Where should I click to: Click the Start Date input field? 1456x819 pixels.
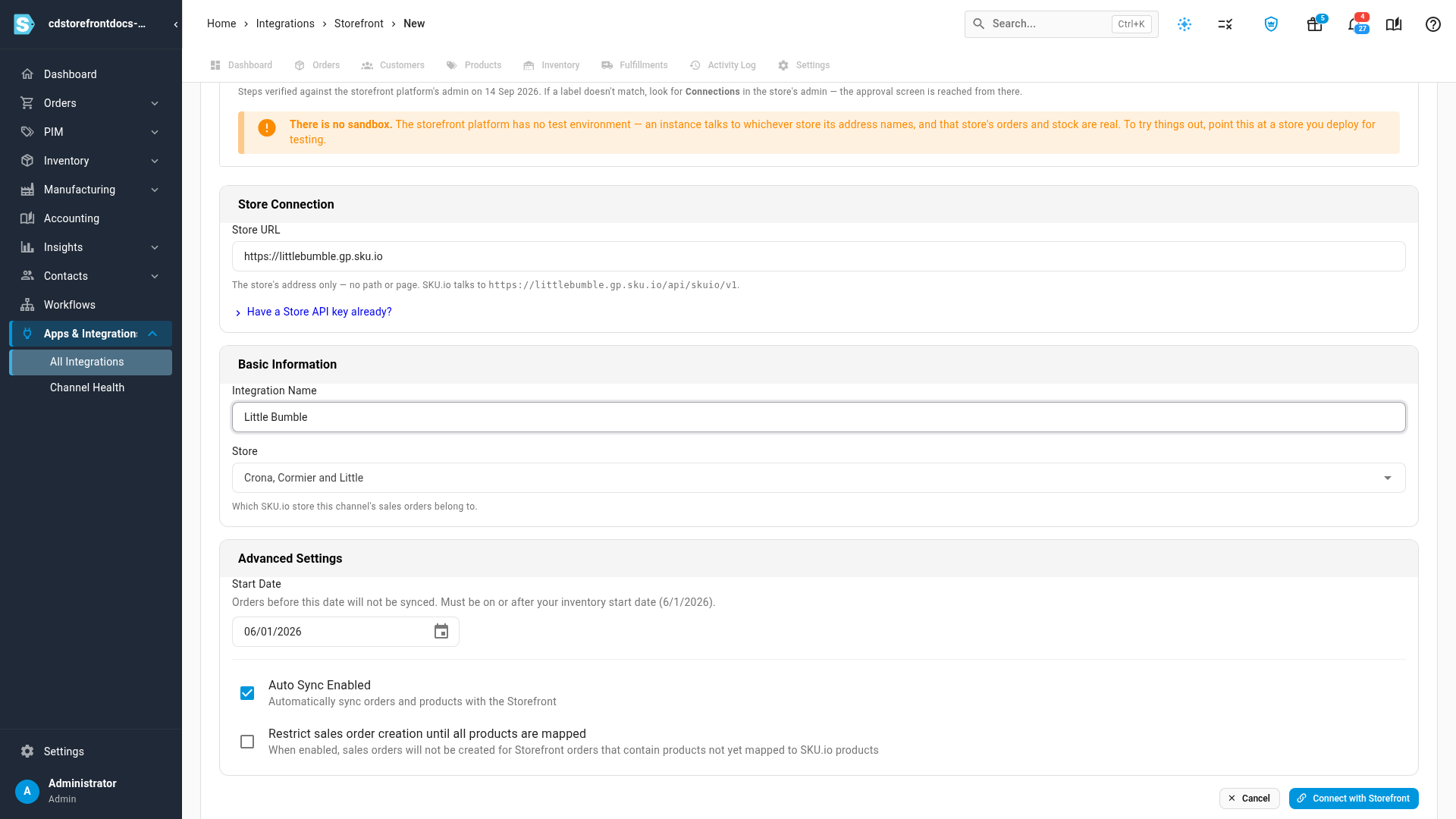(x=346, y=632)
